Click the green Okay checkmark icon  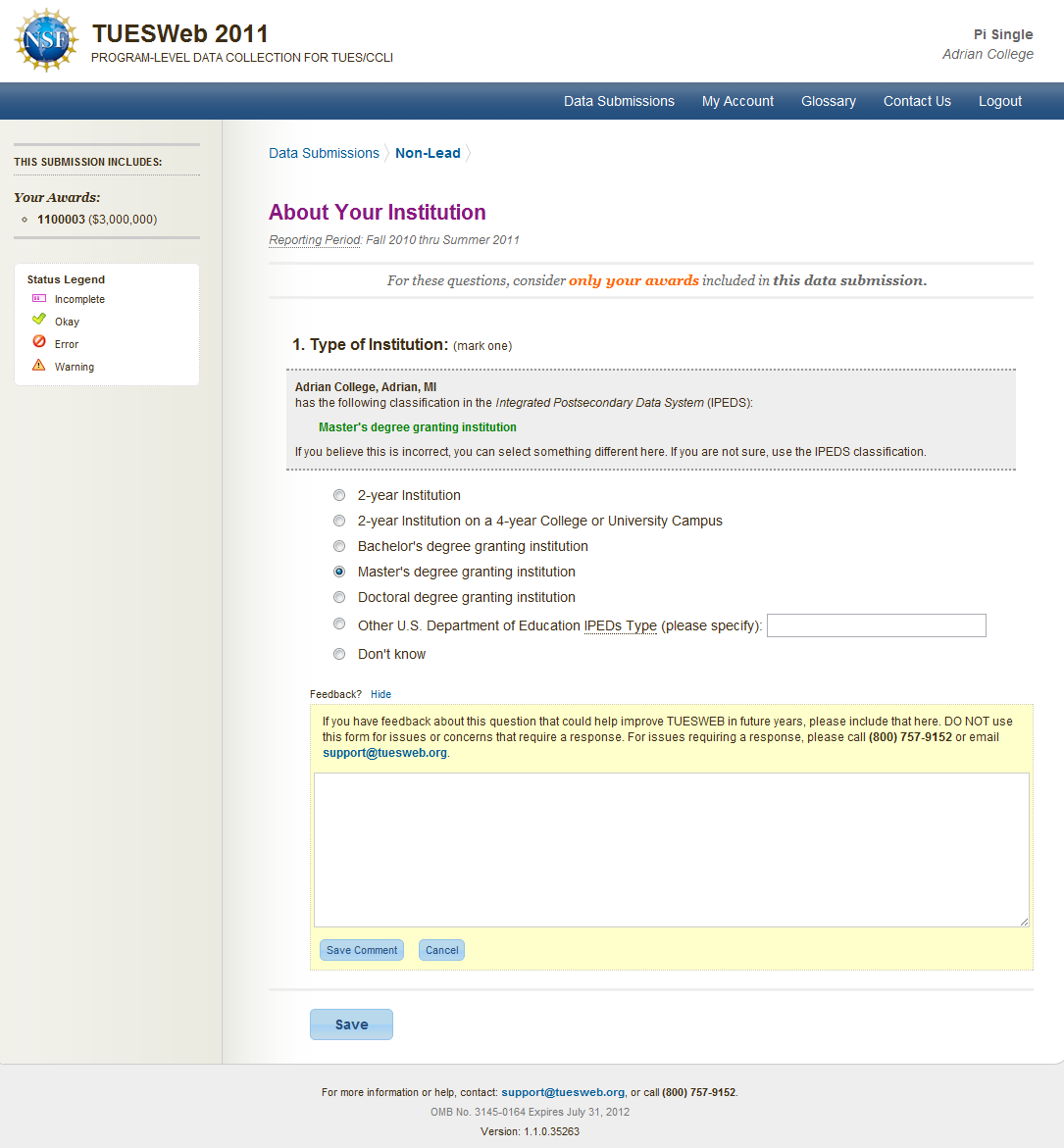point(39,320)
